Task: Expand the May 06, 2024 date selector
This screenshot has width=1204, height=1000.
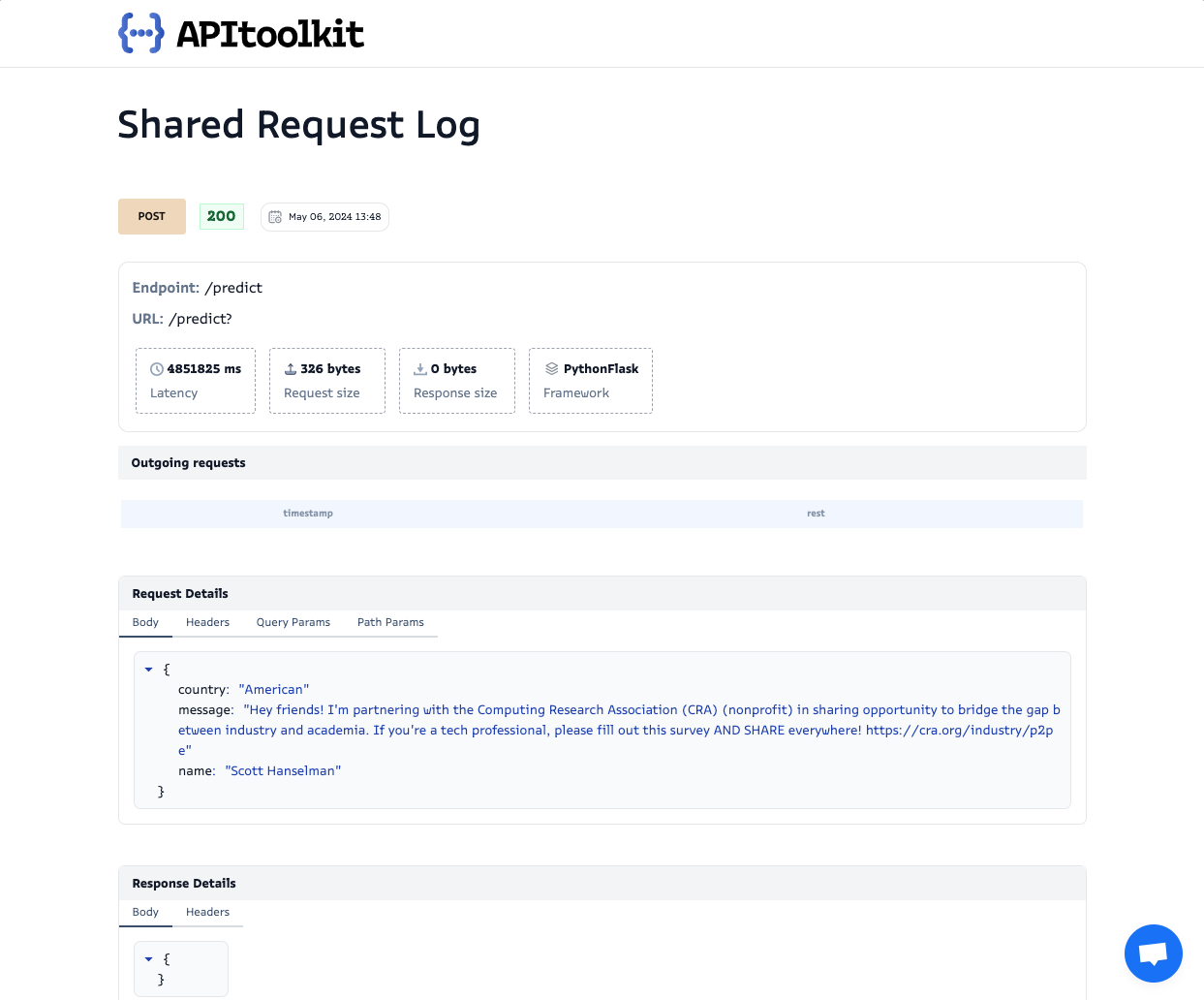Action: (x=324, y=216)
